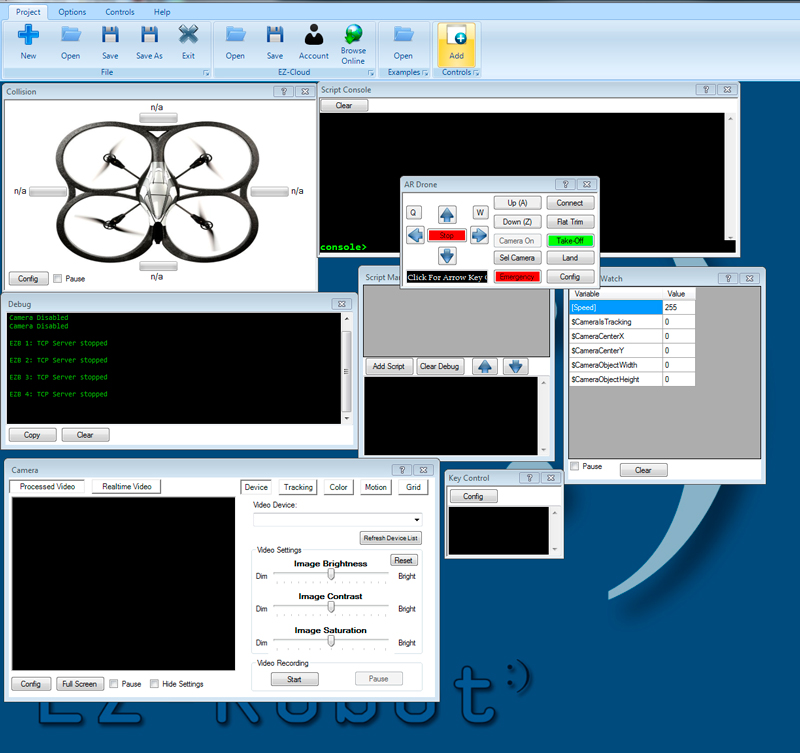Adjust the Image Saturation slider
The height and width of the screenshot is (753, 800).
(x=331, y=641)
